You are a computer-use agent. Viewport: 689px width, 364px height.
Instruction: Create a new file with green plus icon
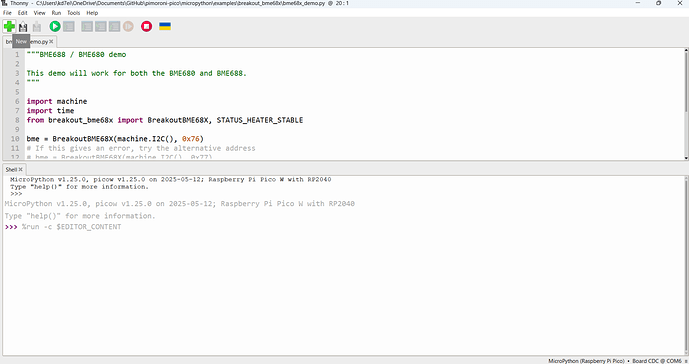(x=9, y=26)
